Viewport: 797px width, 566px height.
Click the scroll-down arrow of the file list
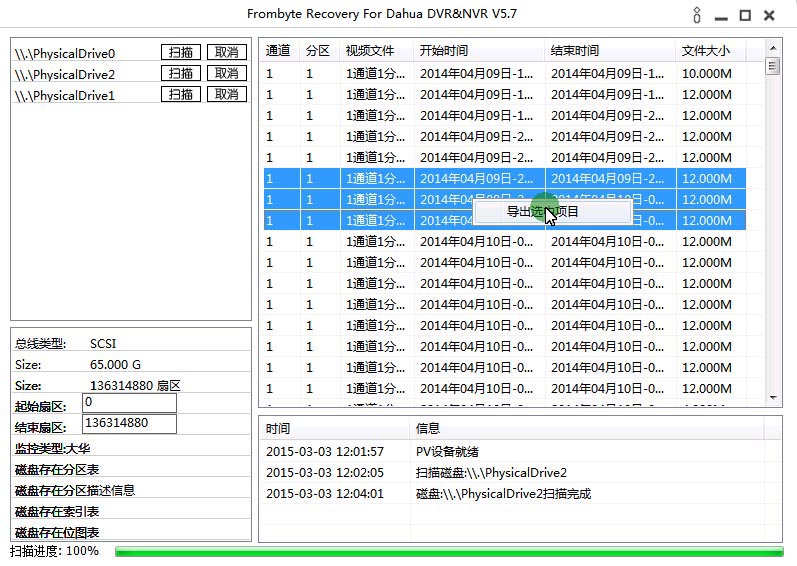[x=772, y=397]
